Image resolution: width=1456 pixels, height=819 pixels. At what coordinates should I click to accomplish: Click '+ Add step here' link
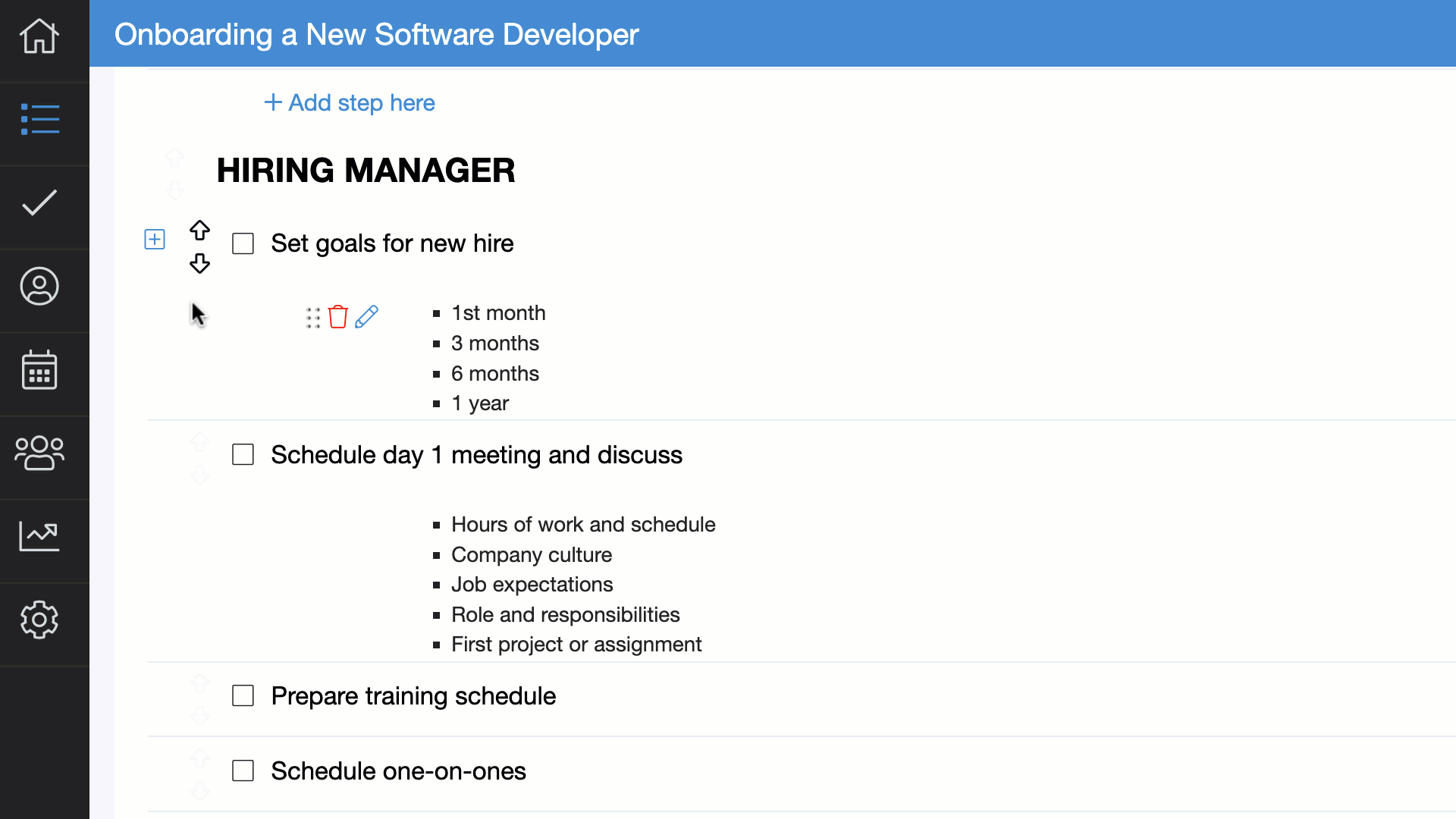(350, 102)
